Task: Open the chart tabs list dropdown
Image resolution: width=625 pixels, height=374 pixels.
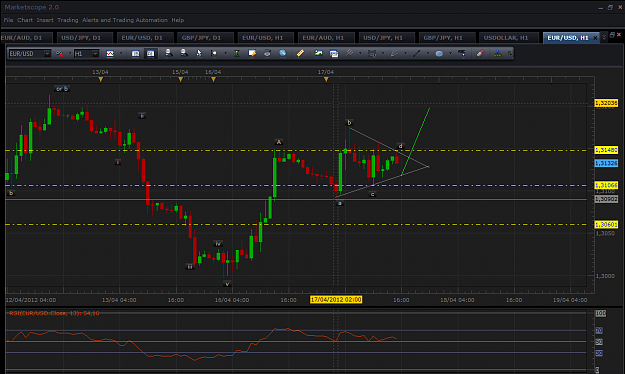Action: pyautogui.click(x=604, y=37)
